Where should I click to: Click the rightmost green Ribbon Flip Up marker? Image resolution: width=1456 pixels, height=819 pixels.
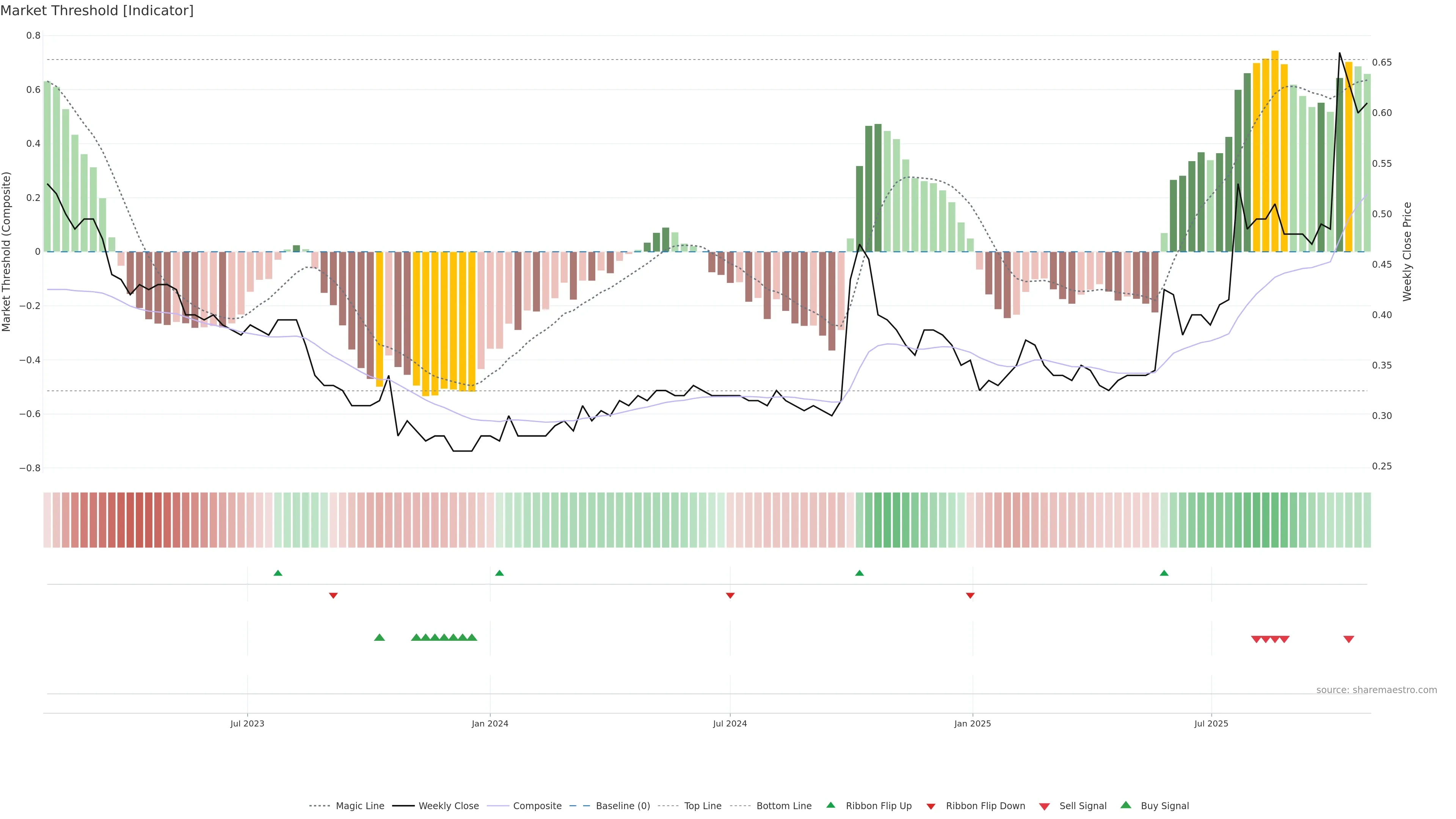click(1164, 573)
